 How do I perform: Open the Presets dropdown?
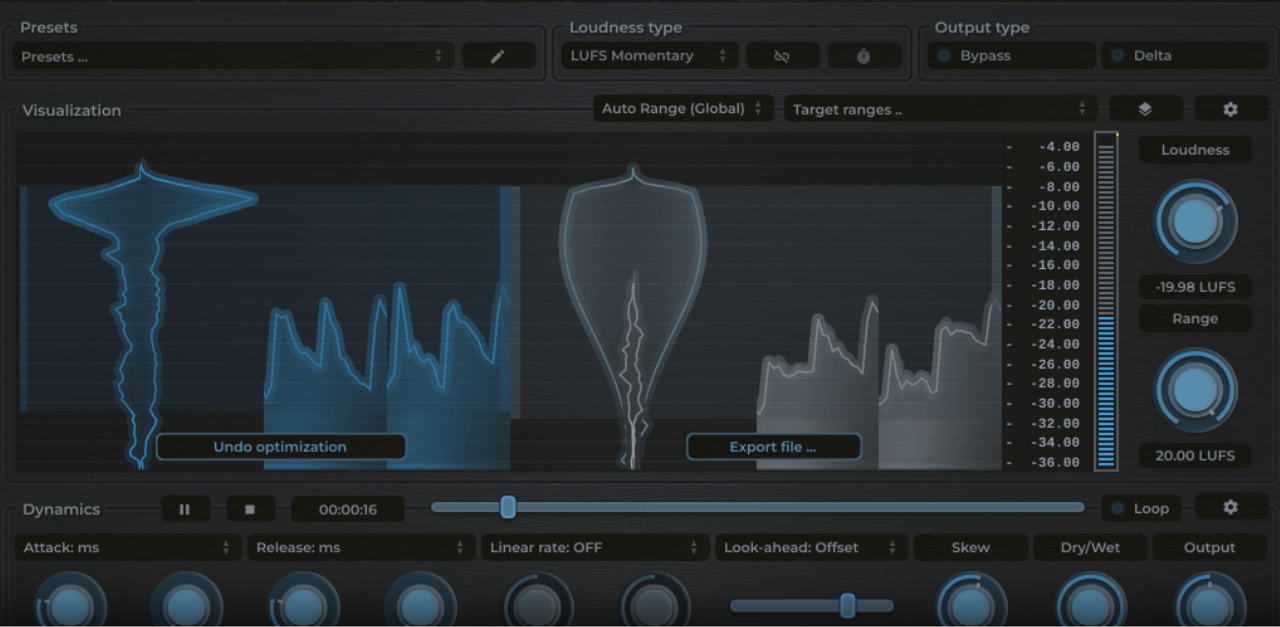233,57
